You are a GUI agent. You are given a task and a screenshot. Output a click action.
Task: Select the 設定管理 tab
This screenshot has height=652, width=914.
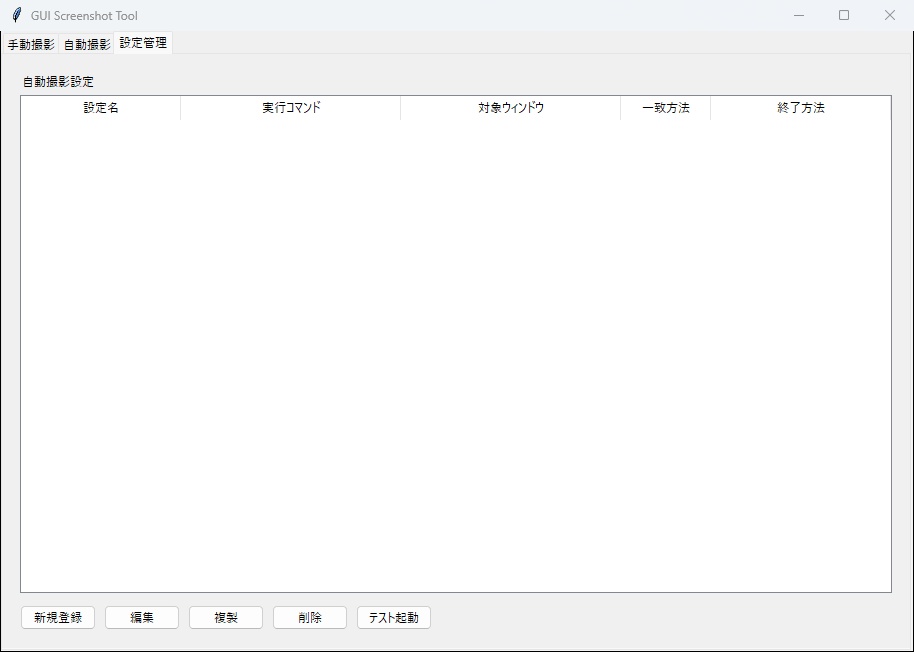click(143, 43)
